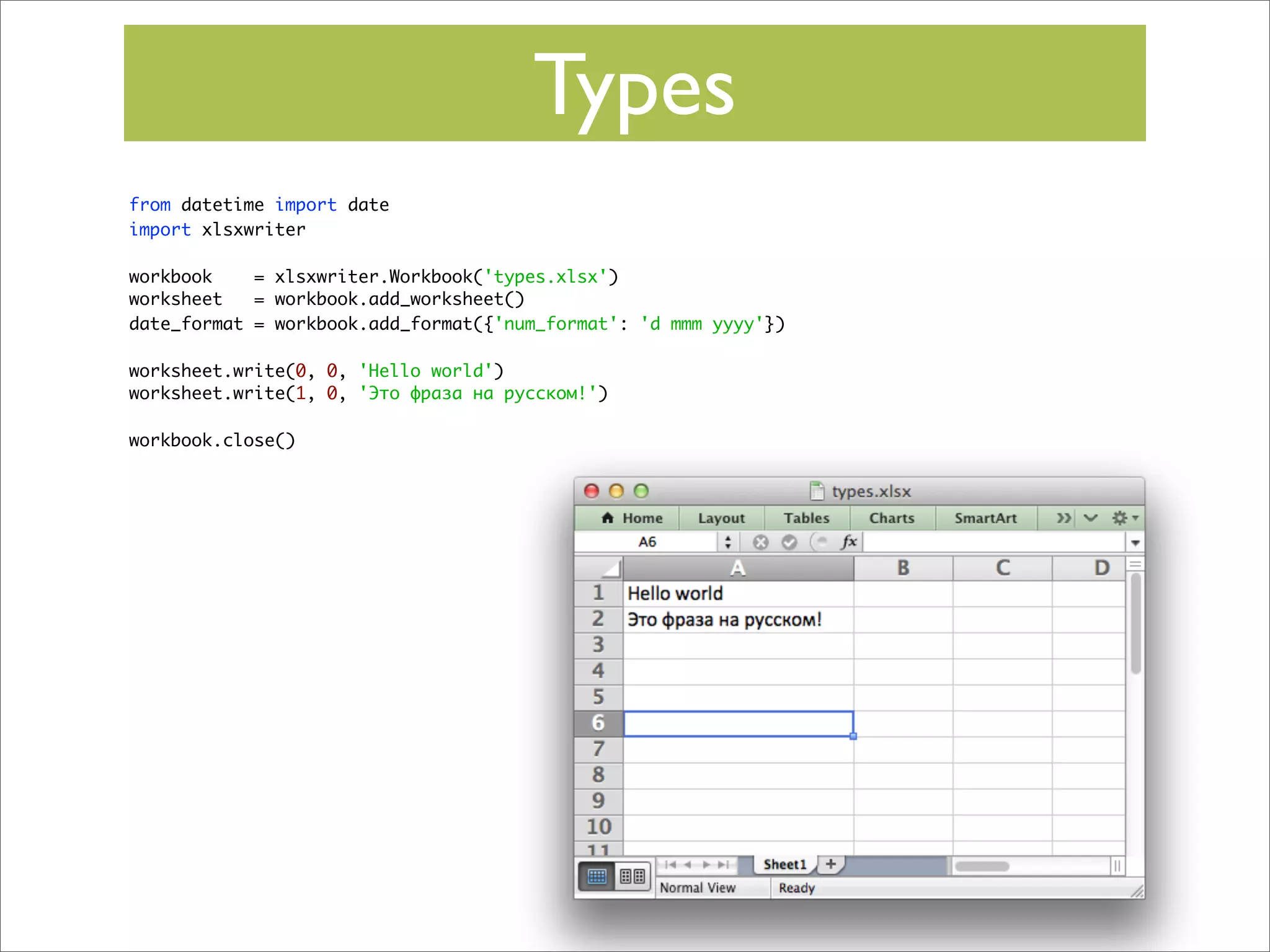Viewport: 1270px width, 952px height.
Task: Minimize window with yellow button
Action: 616,491
